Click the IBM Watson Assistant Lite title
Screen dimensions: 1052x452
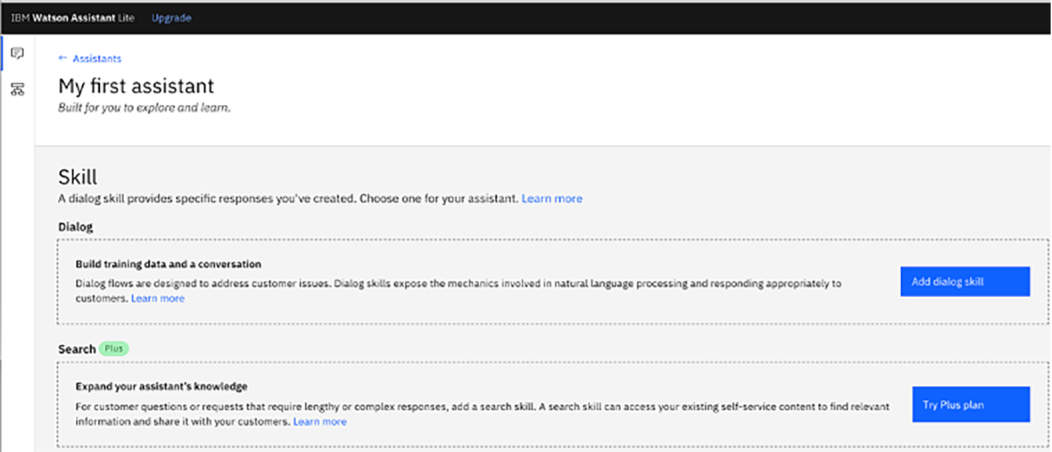tap(72, 18)
